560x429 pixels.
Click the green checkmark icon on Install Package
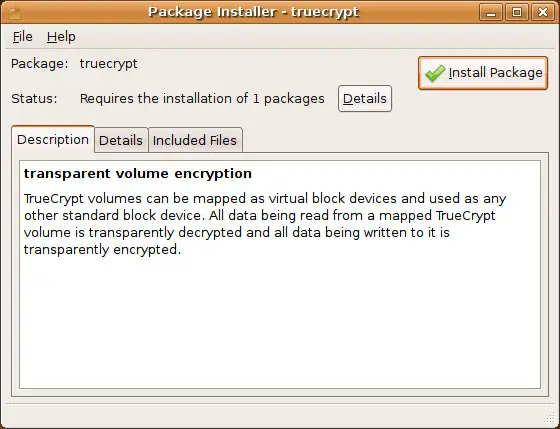click(x=435, y=73)
